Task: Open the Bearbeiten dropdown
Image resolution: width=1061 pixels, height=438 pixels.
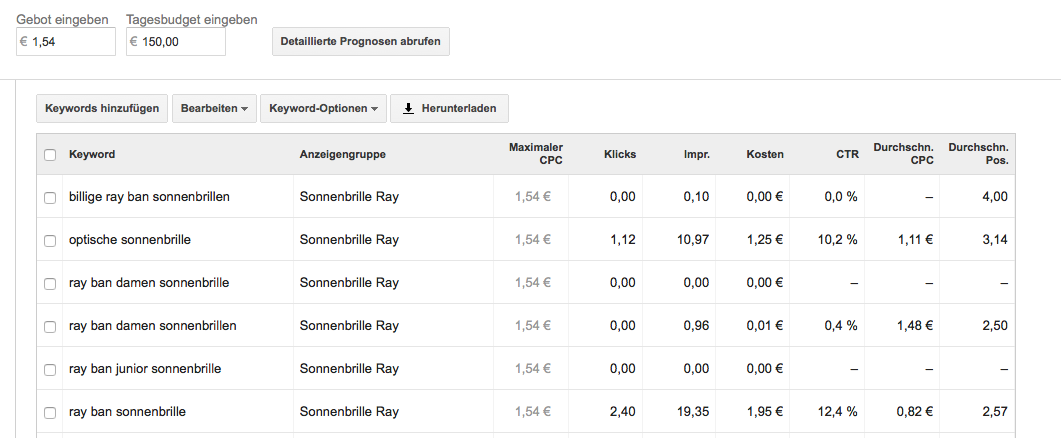Action: 215,108
